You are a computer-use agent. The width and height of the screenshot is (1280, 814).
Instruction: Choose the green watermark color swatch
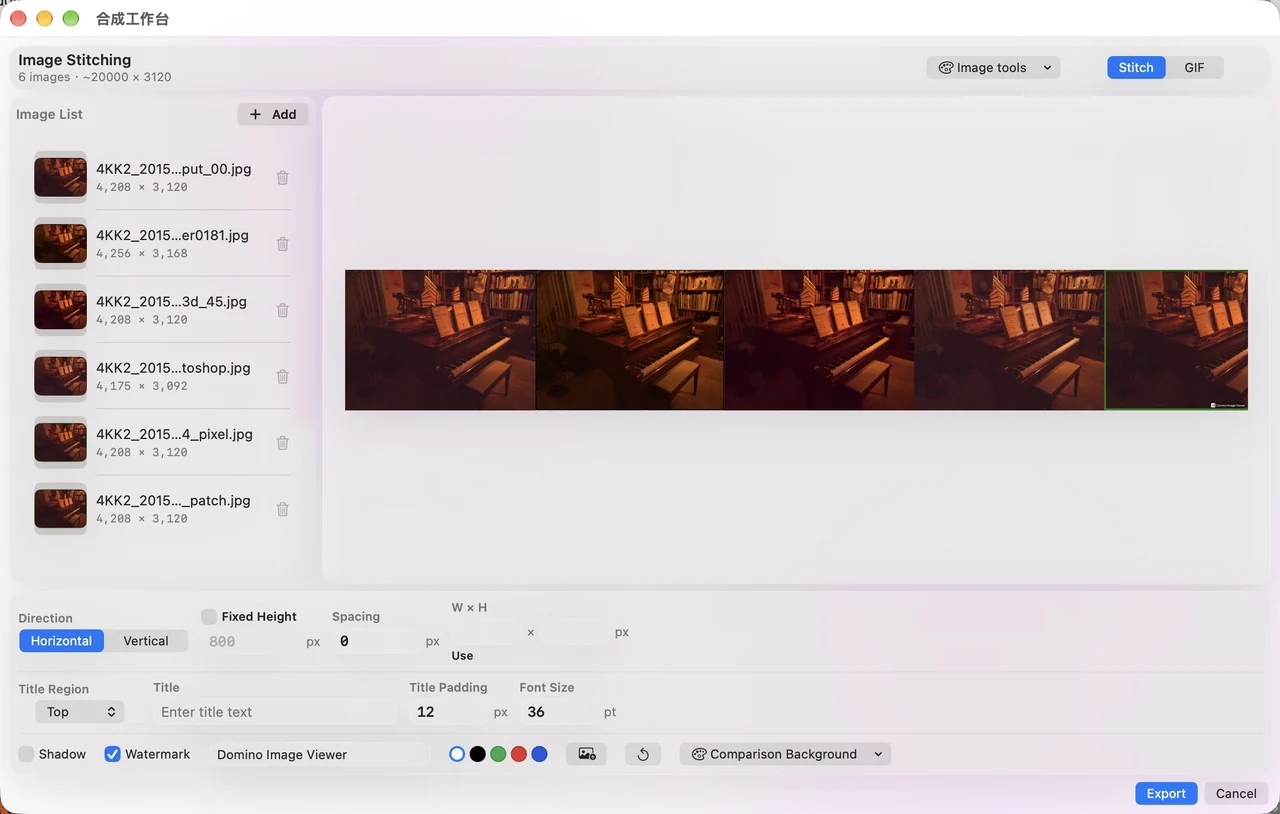pos(498,754)
